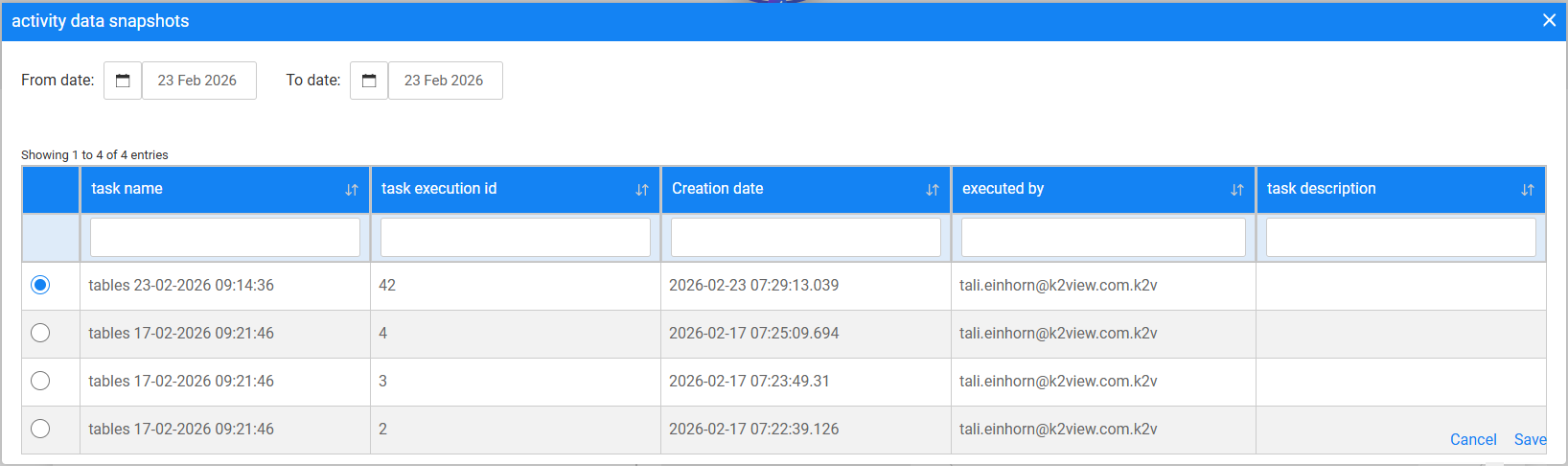This screenshot has height=466, width=1568.
Task: Sort by task description column arrows
Action: coord(1528,190)
